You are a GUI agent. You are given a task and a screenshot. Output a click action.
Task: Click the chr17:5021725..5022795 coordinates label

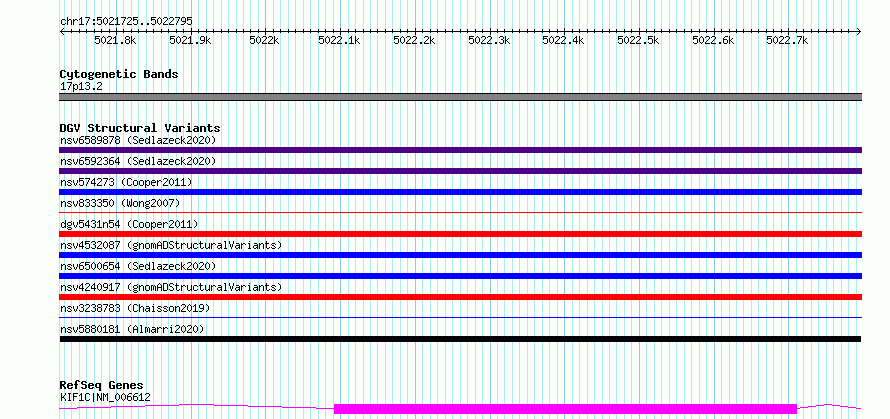point(126,22)
